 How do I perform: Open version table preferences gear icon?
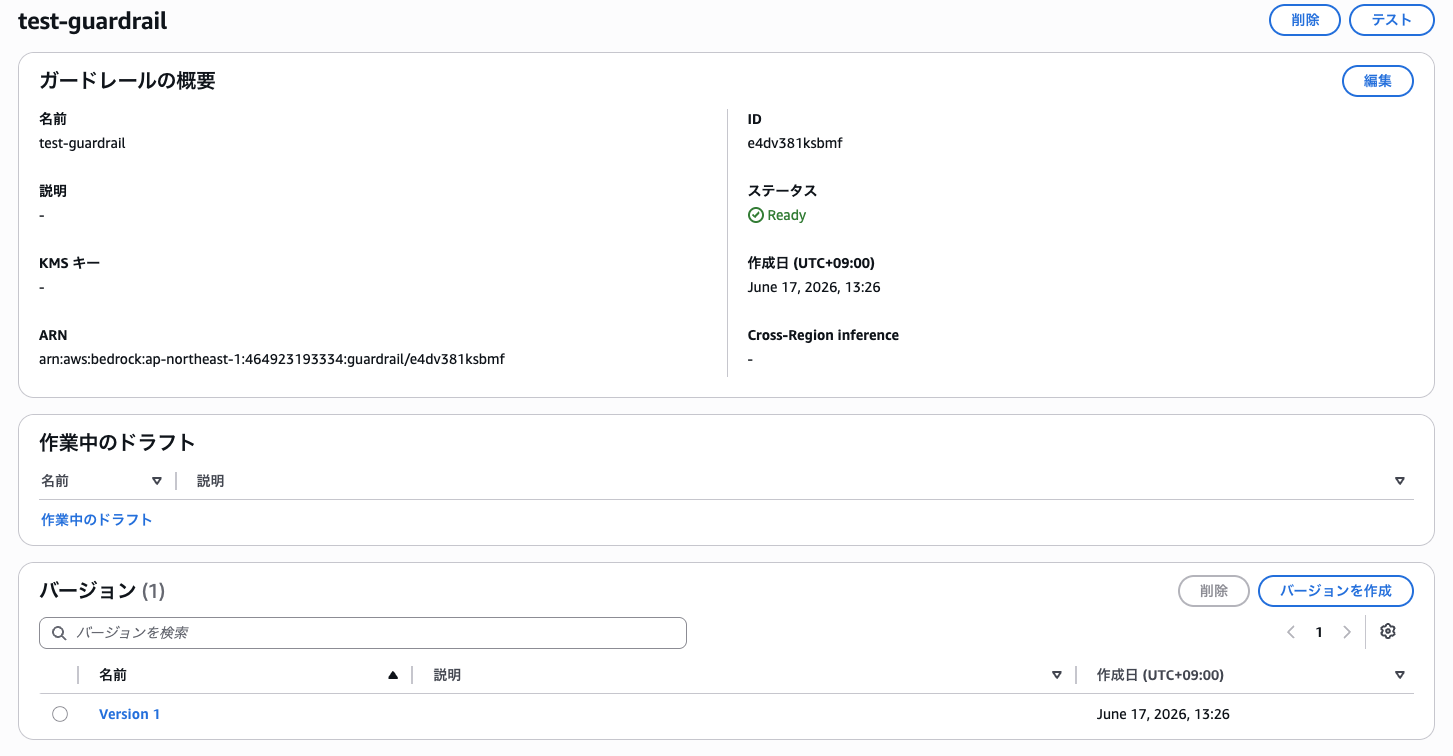tap(1387, 632)
